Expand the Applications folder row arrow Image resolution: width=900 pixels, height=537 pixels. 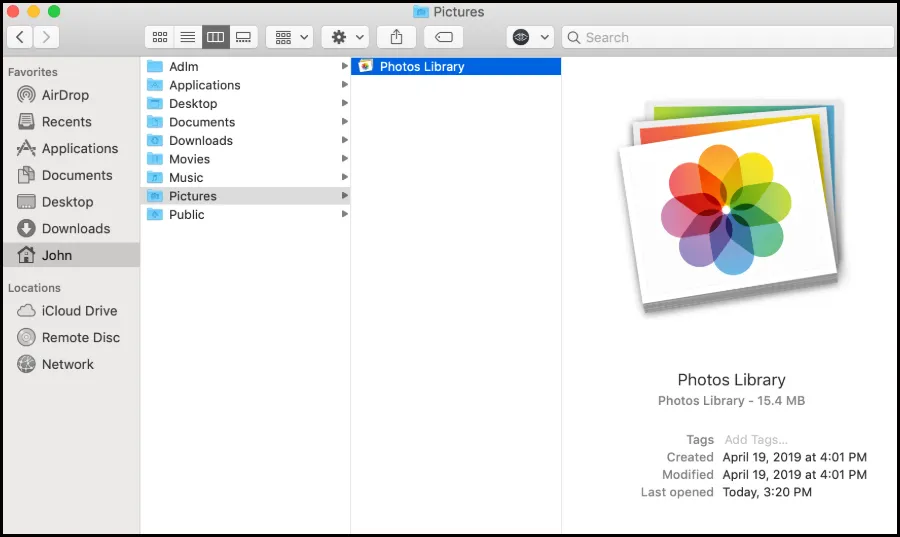click(344, 84)
